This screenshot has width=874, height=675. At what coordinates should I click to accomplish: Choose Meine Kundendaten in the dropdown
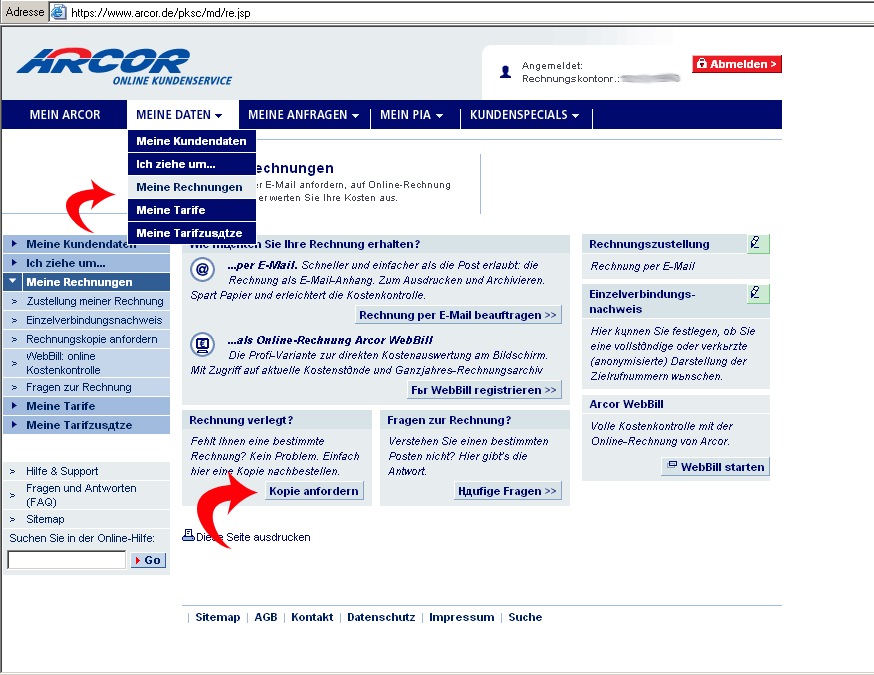pyautogui.click(x=191, y=141)
